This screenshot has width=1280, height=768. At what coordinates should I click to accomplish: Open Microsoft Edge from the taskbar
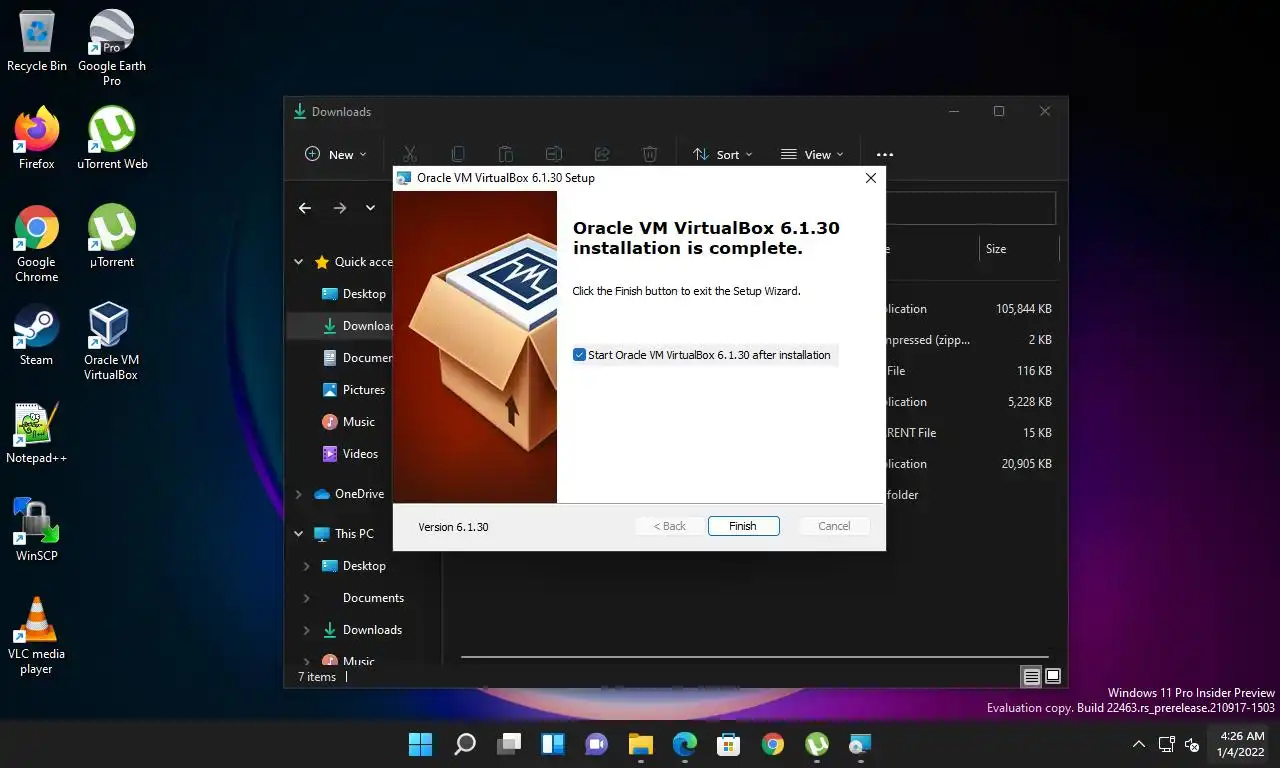[685, 744]
